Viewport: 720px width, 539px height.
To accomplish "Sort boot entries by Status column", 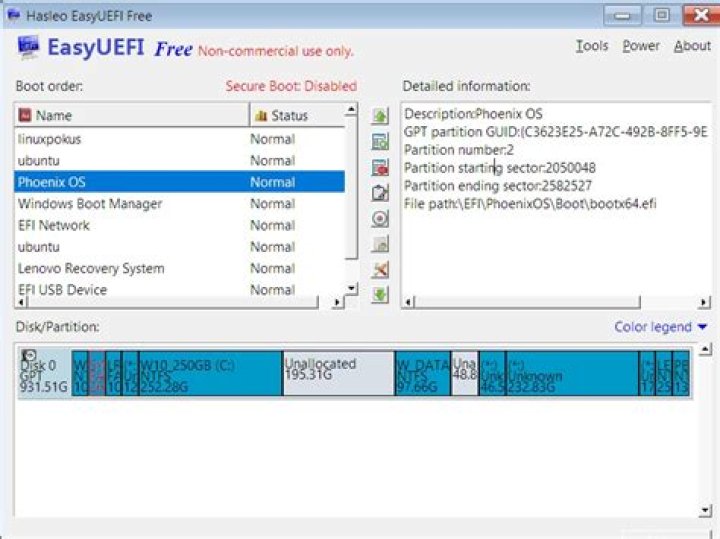I will click(297, 115).
